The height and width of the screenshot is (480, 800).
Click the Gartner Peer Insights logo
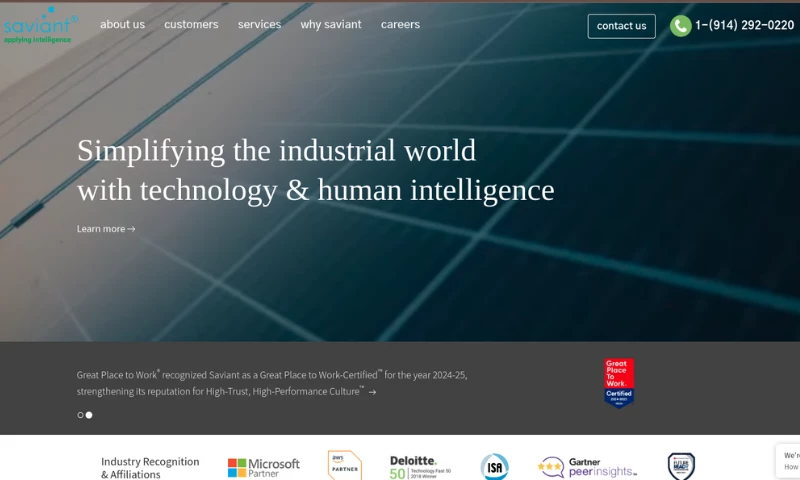pos(587,467)
